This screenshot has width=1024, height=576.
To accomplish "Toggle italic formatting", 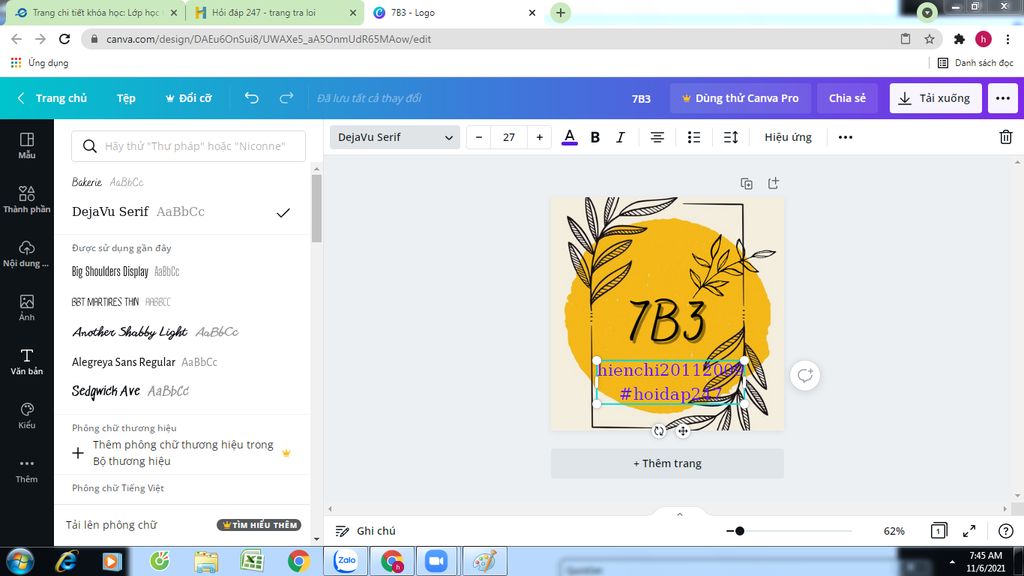I will coord(620,137).
